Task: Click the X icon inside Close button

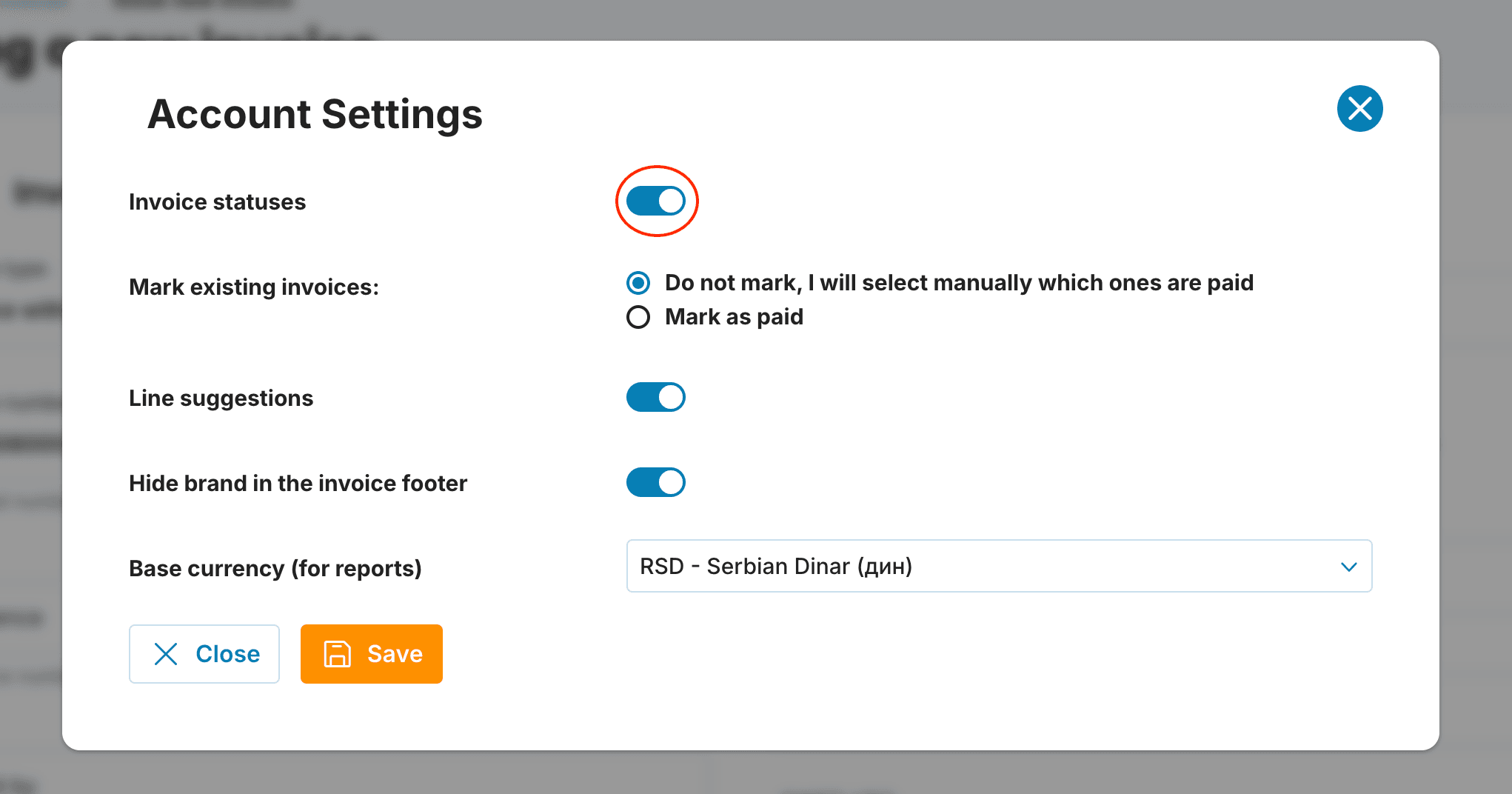Action: coord(166,654)
